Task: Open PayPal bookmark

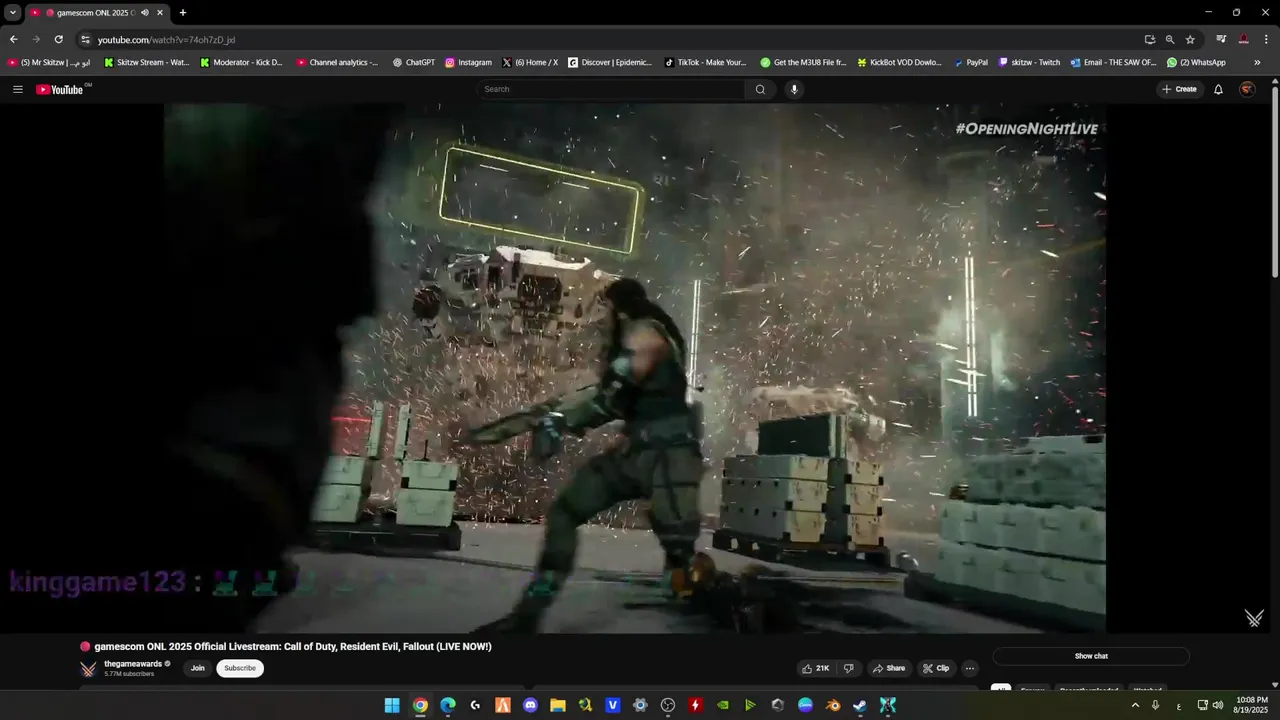Action: [970, 62]
